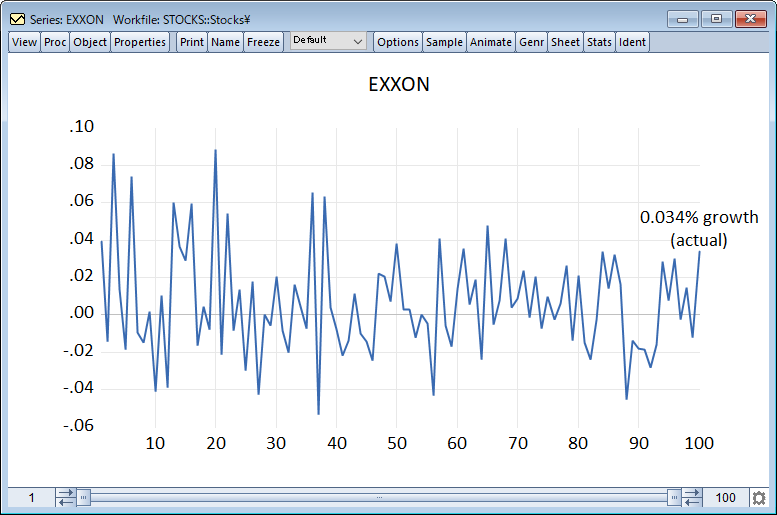Click the right handle of the sample slider
This screenshot has width=777, height=515.
(674, 497)
